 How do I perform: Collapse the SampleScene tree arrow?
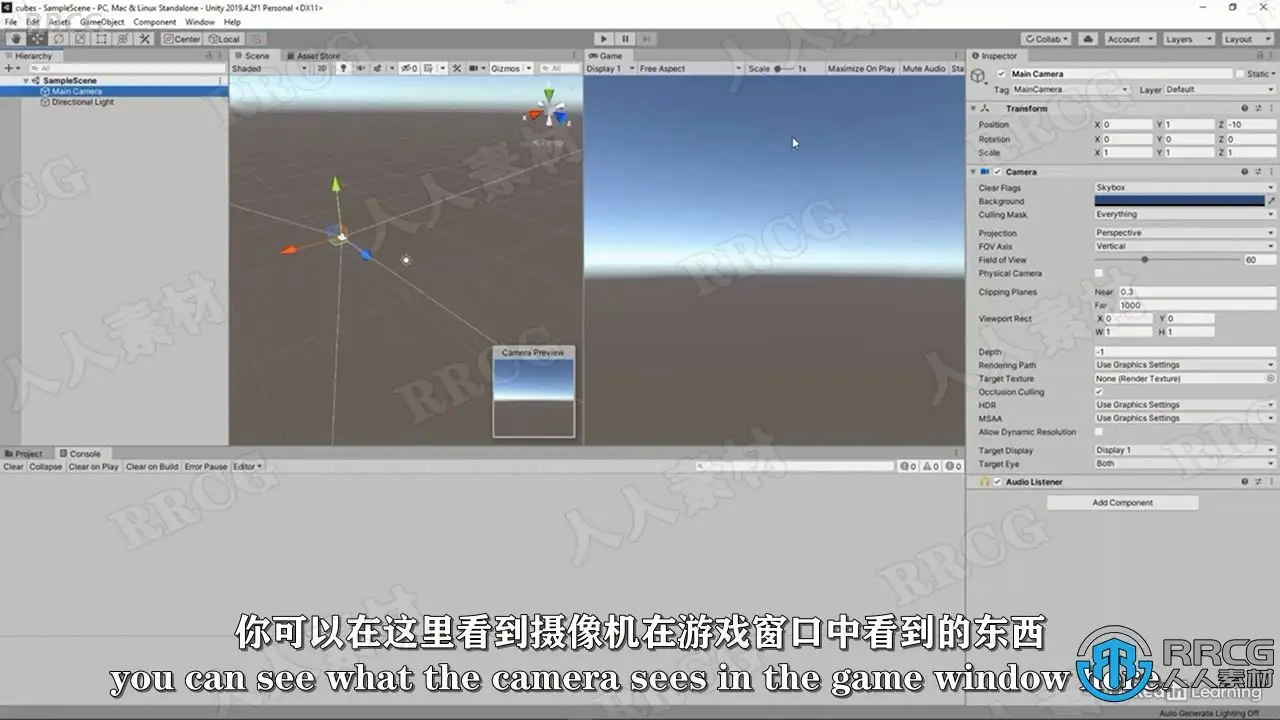pos(27,81)
